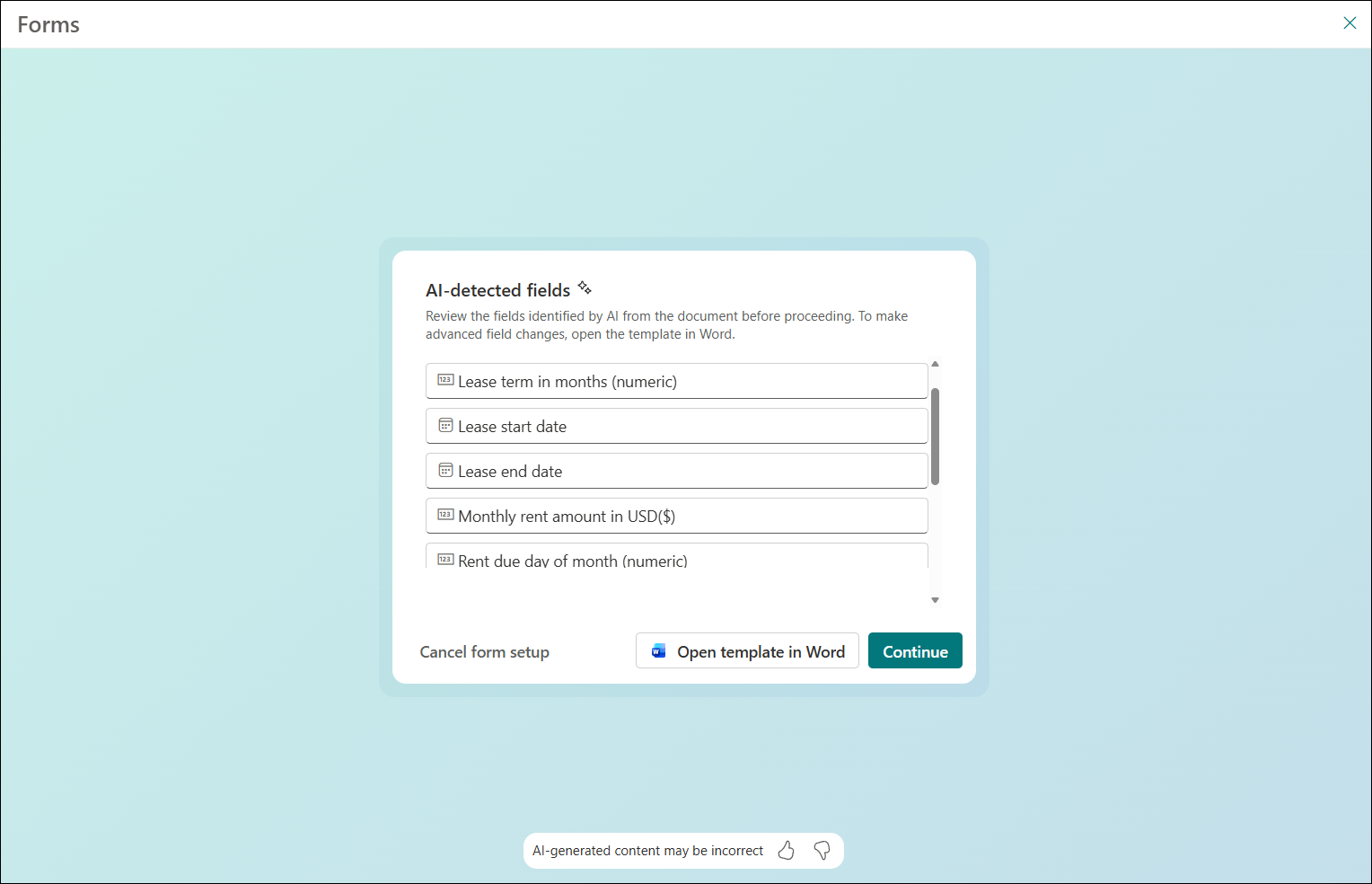Click Cancel form setup
Screen dimensions: 1372x884
(485, 652)
